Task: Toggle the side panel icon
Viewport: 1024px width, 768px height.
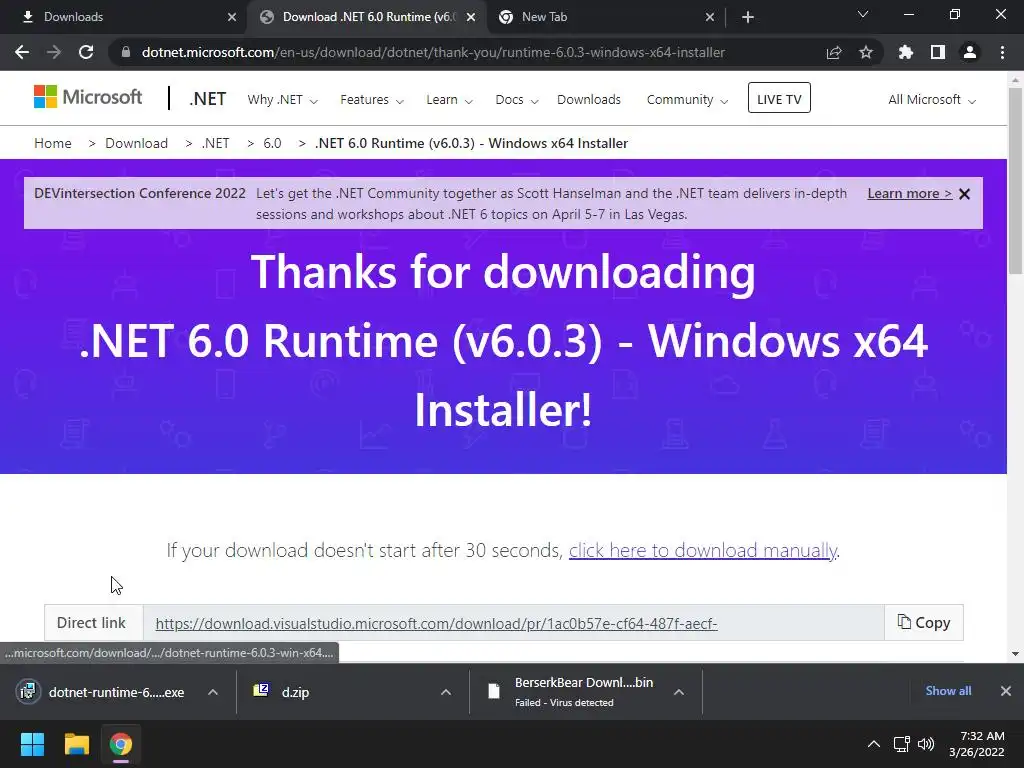Action: (938, 52)
